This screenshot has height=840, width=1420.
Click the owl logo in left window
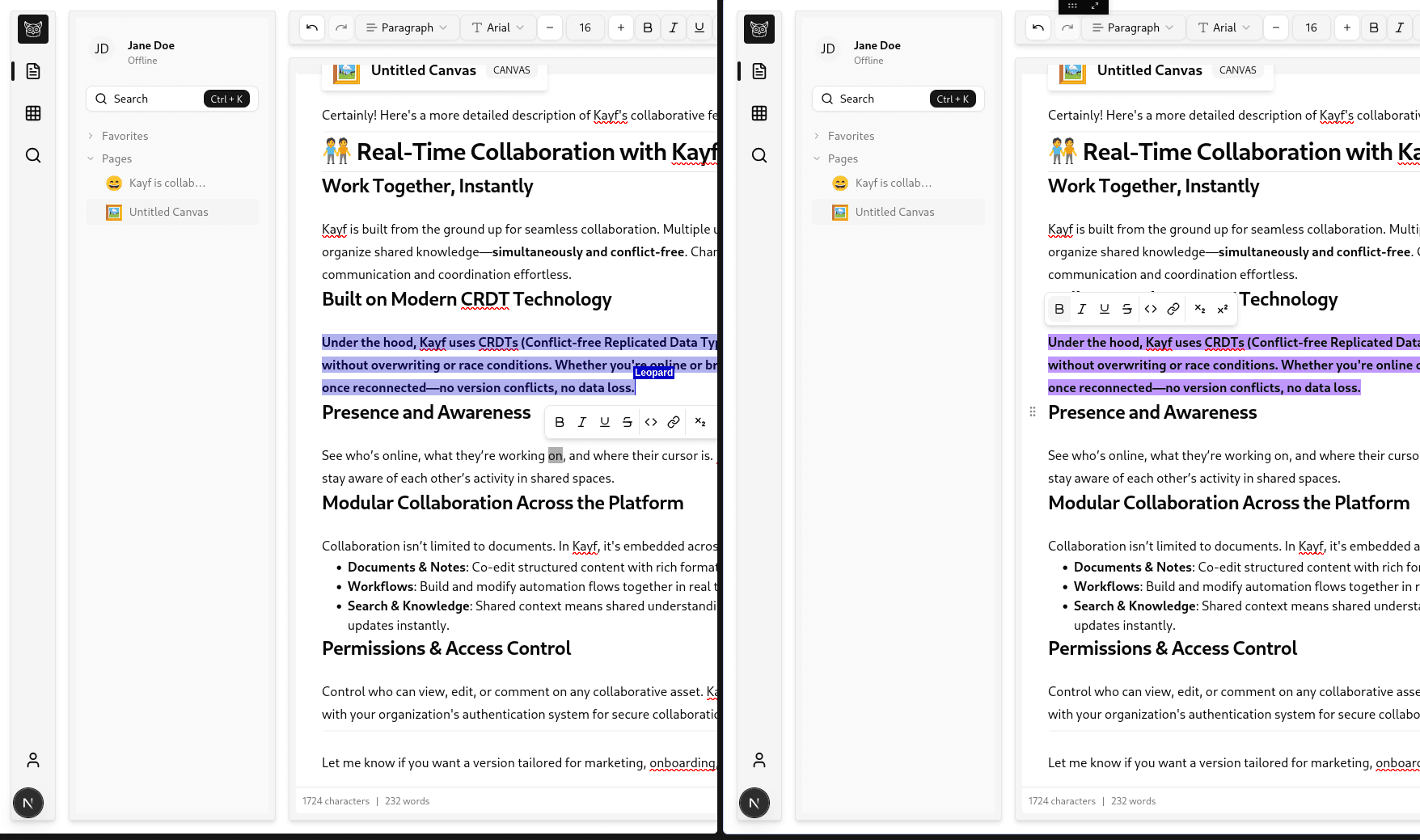click(33, 29)
